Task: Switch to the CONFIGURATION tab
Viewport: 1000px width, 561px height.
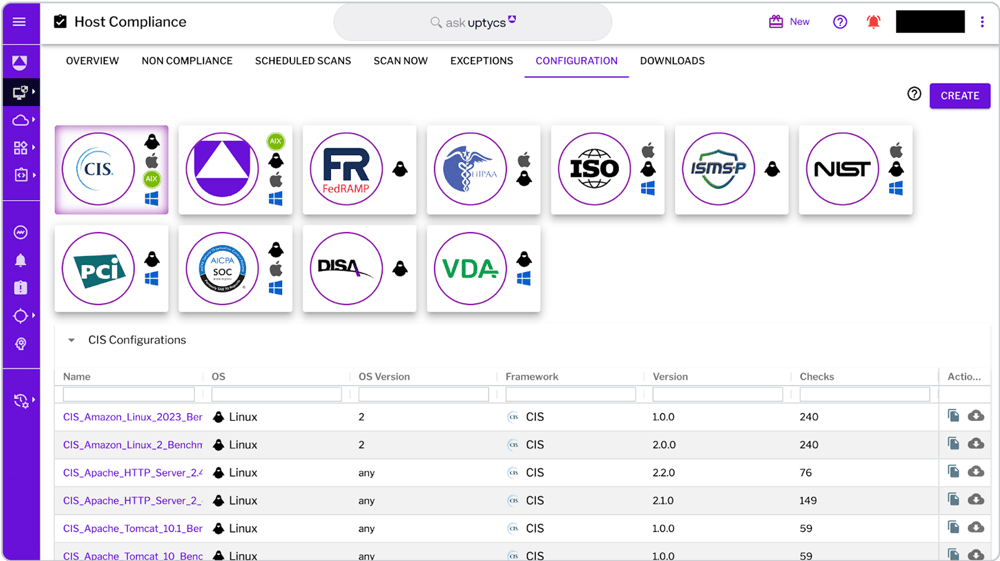Action: (577, 61)
